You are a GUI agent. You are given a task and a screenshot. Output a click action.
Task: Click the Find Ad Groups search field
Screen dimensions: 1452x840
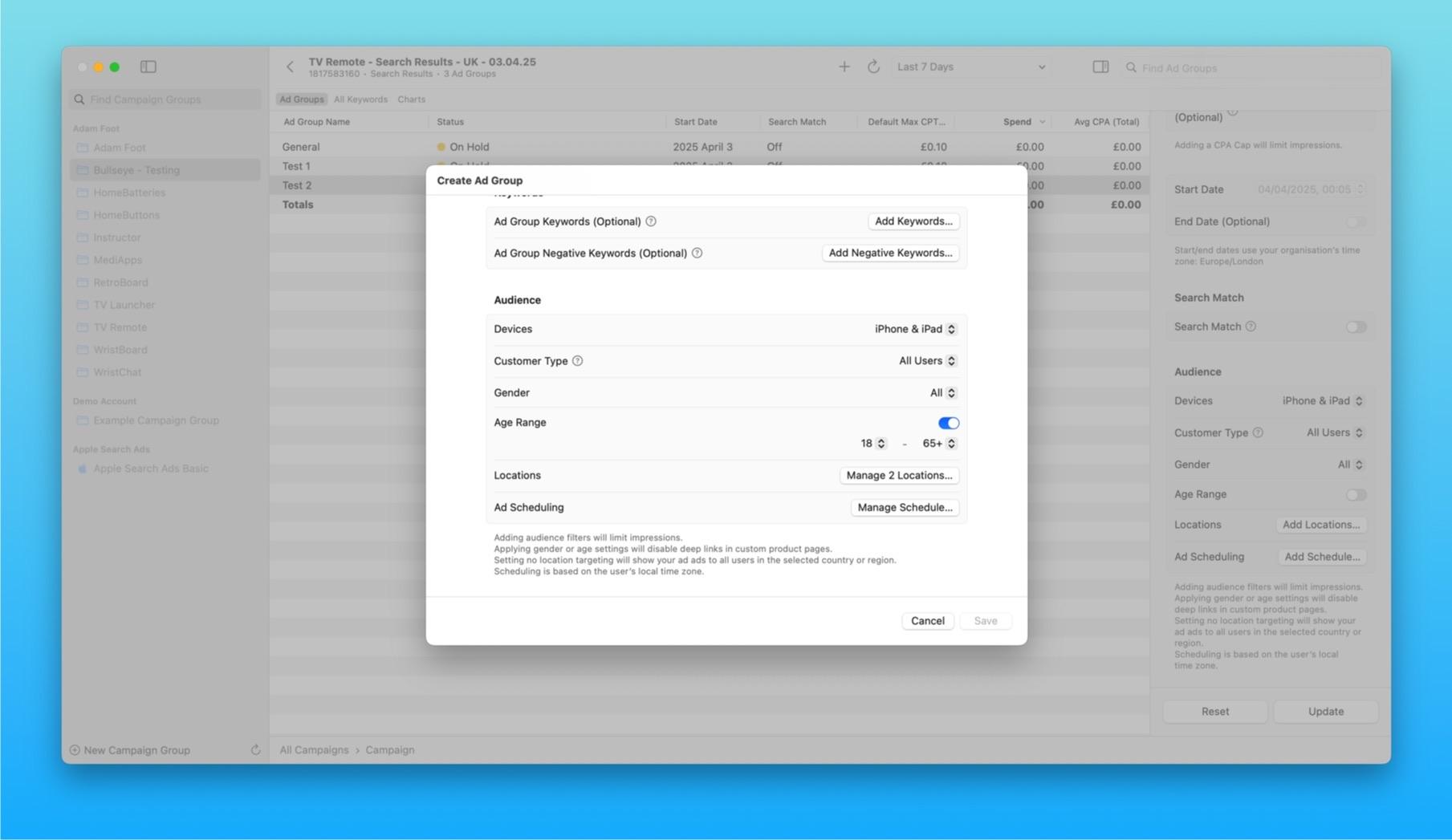(1250, 68)
